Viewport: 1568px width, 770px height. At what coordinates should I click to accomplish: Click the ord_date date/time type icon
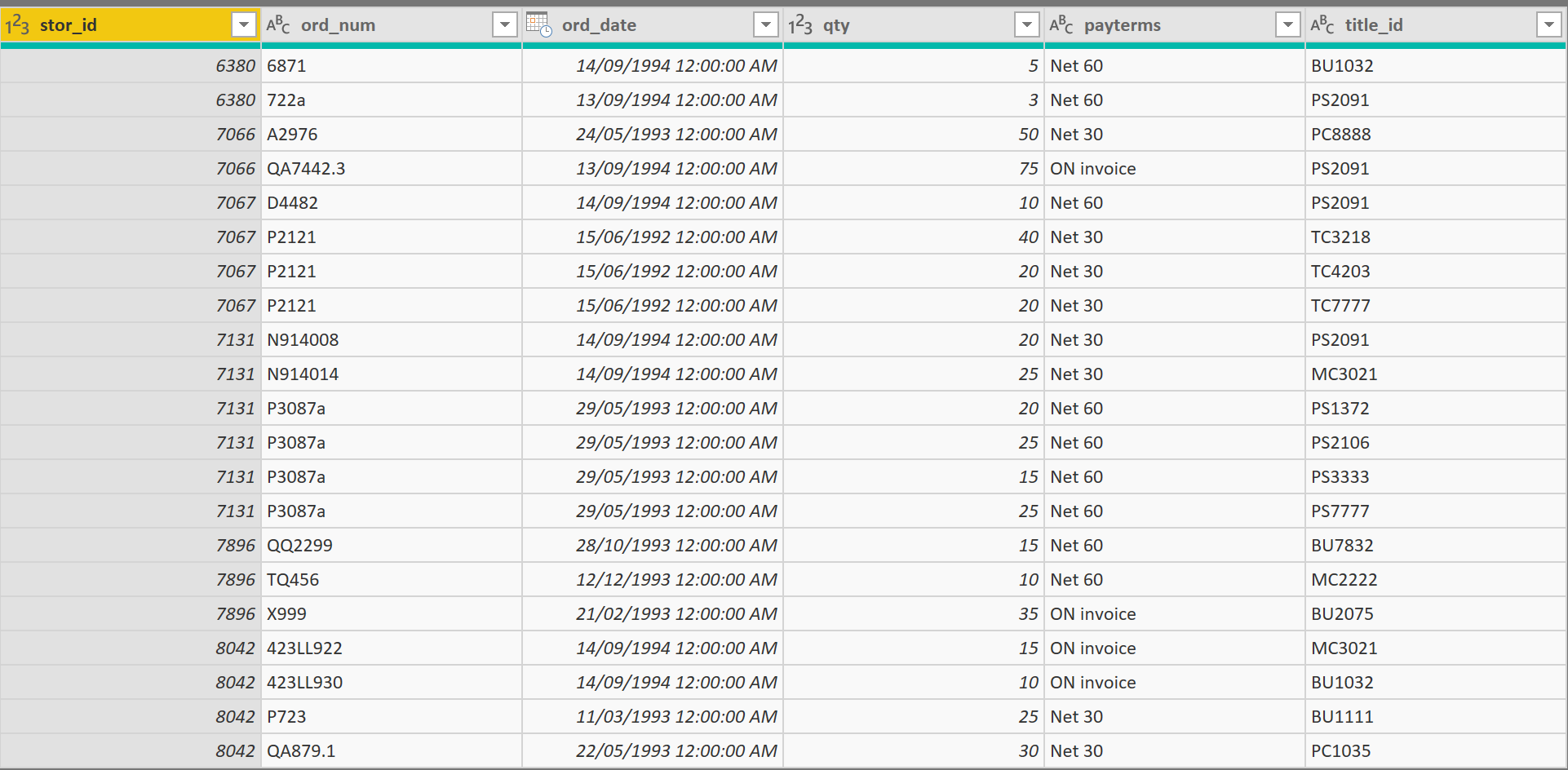tap(538, 25)
